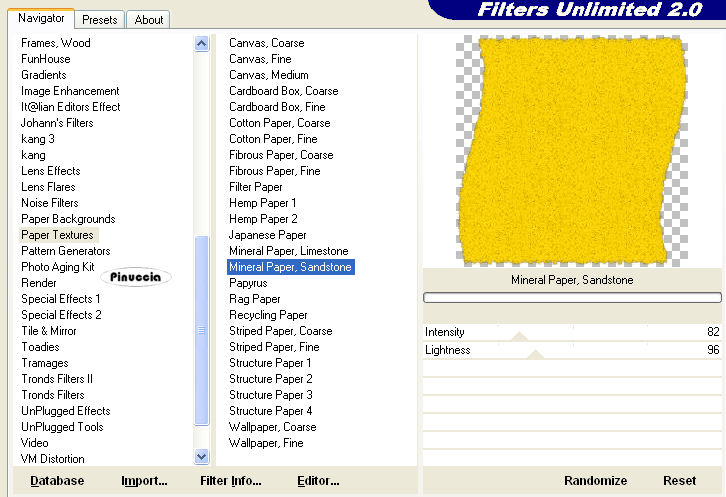The height and width of the screenshot is (497, 726).
Task: Click the Database button
Action: pos(57,481)
